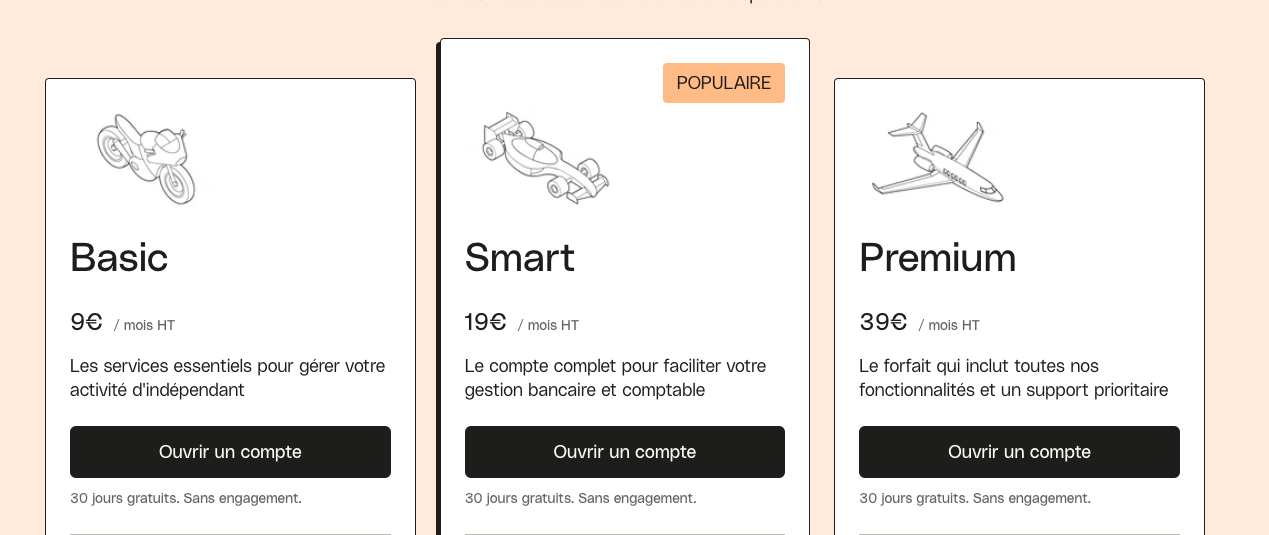This screenshot has width=1269, height=535.
Task: Click the motorcycle illustration on the Basic card
Action: click(x=146, y=159)
